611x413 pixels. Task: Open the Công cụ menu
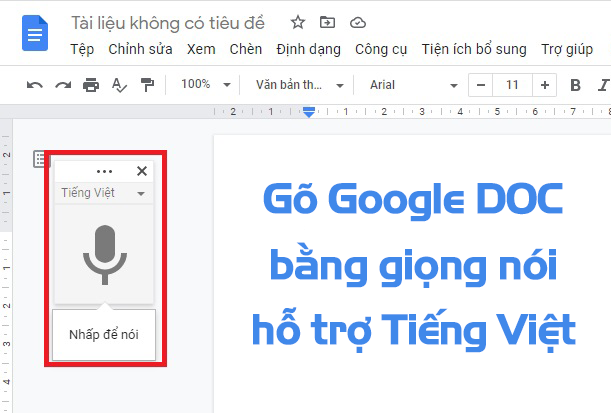coord(381,49)
